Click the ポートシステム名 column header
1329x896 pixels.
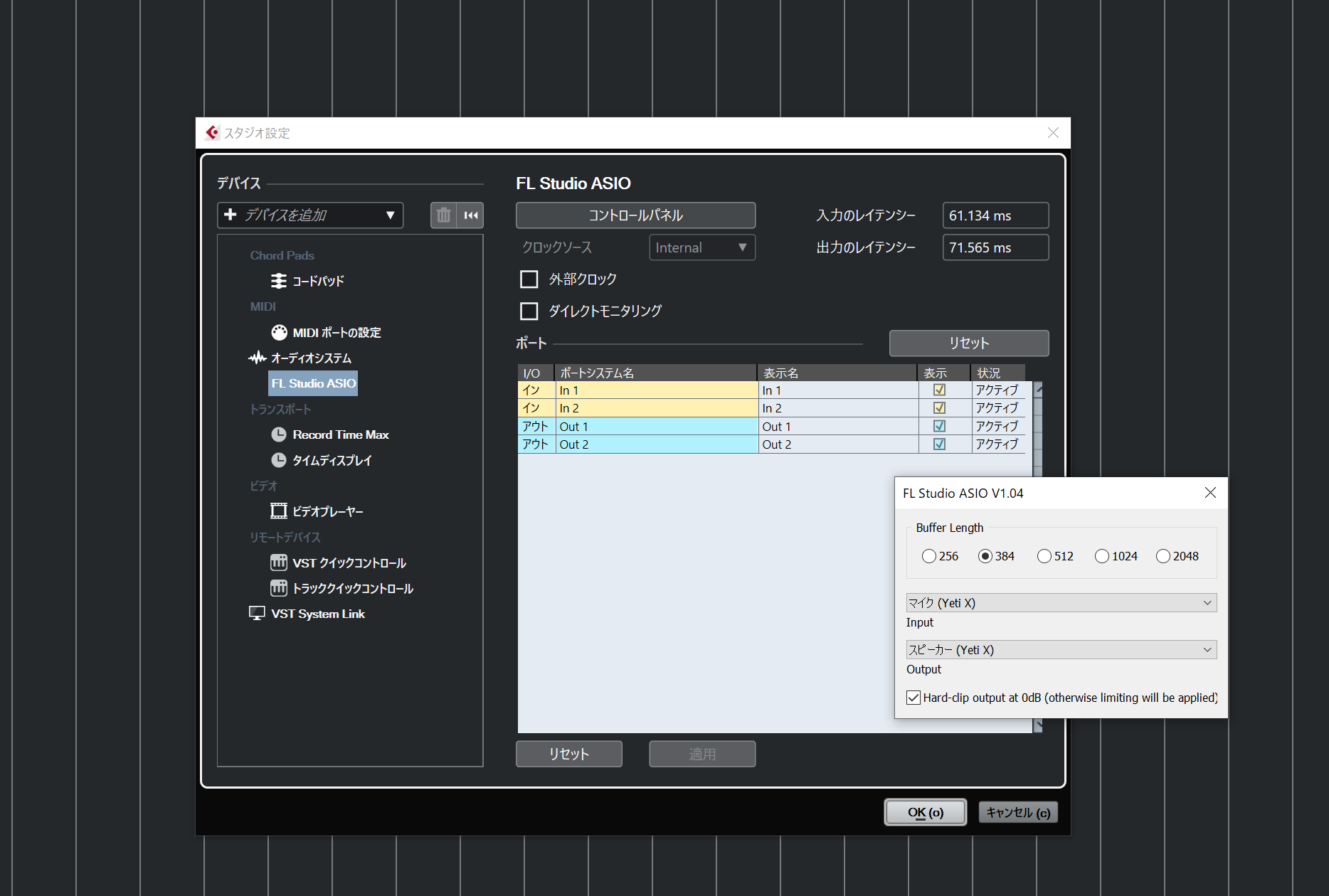(655, 373)
